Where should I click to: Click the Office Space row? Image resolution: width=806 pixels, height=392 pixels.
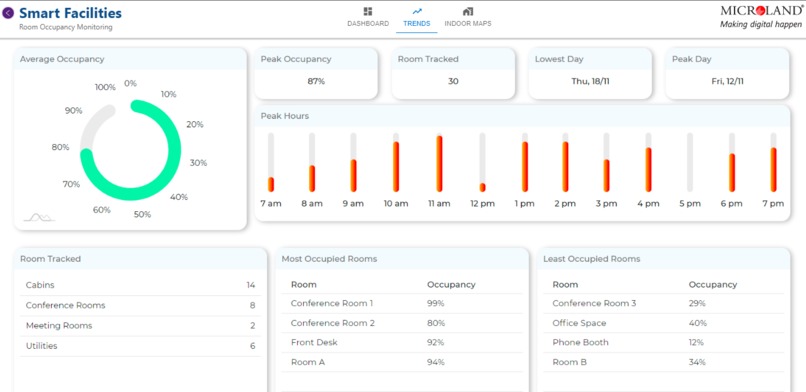coord(664,323)
